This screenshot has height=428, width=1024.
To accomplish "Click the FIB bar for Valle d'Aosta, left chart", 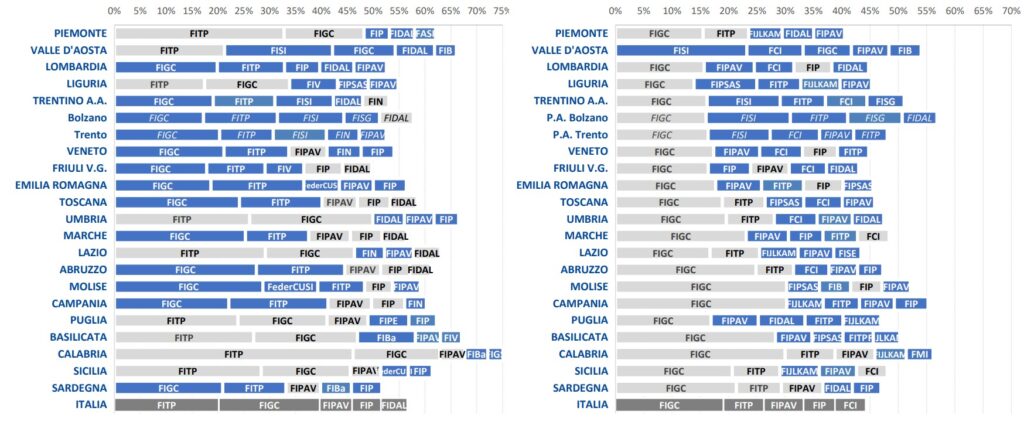I will coord(445,50).
